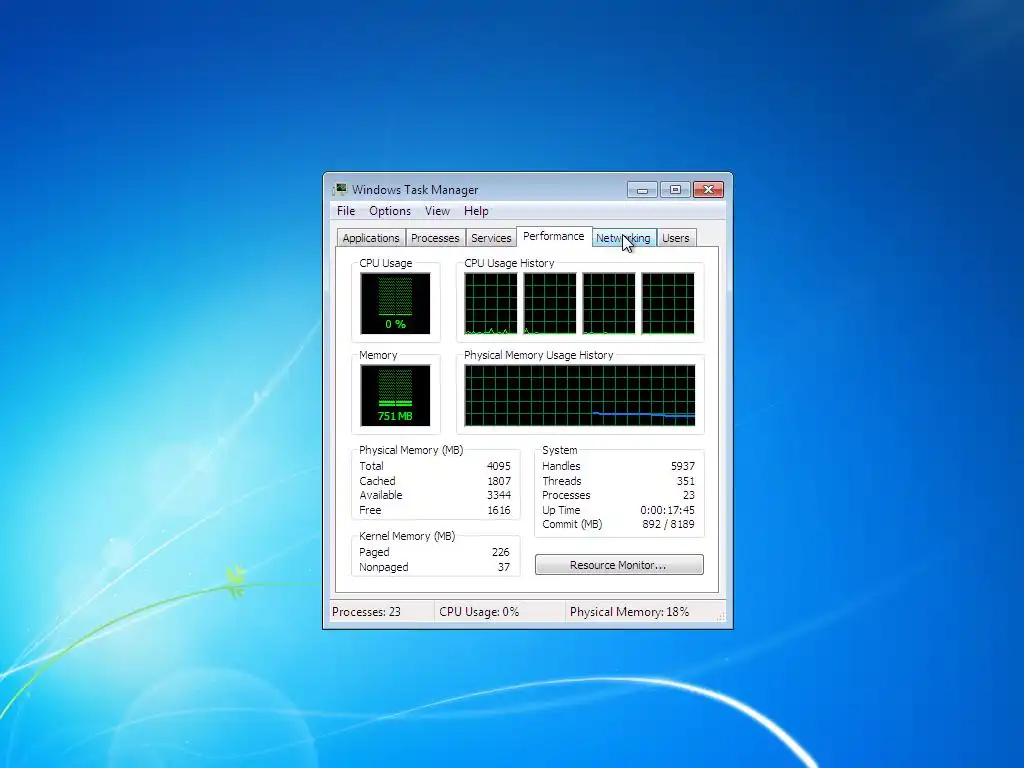The image size is (1024, 768).
Task: Click the Cached memory value 1807
Action: 499,481
